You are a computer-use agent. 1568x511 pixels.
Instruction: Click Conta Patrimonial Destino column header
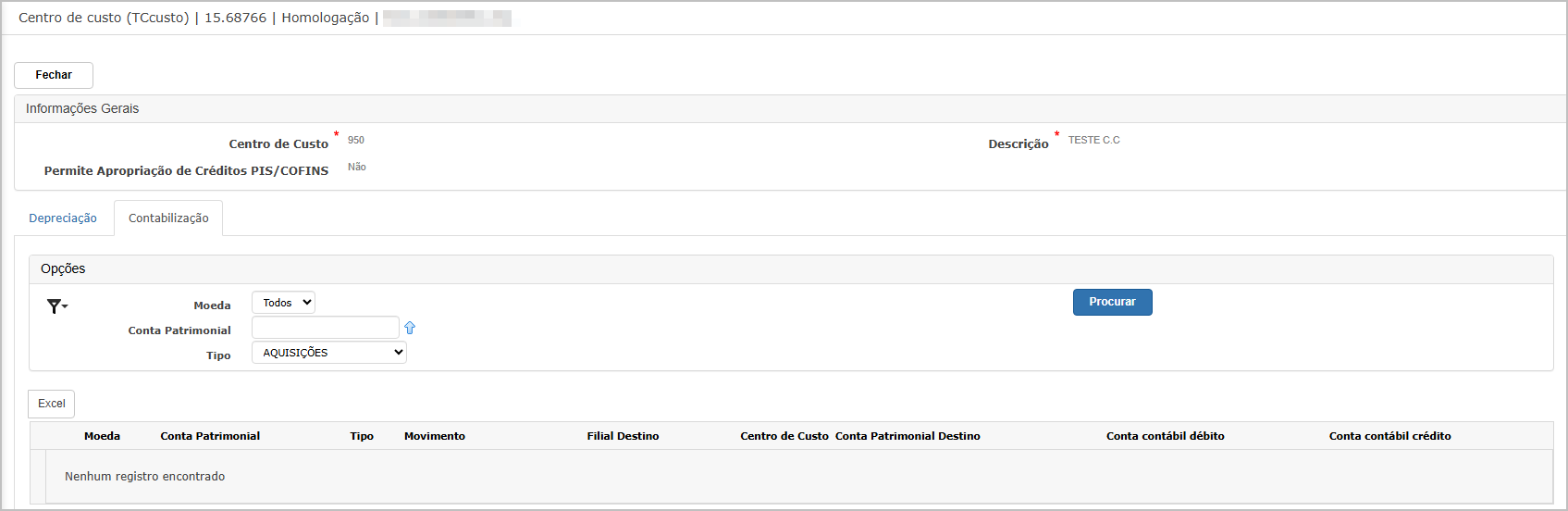click(907, 436)
